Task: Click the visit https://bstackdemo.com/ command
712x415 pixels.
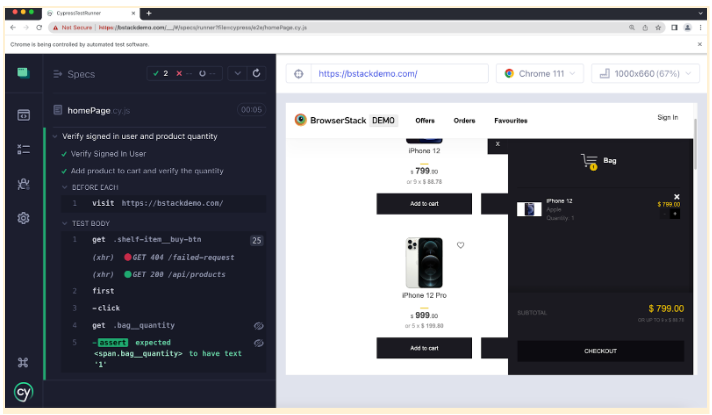Action: click(163, 203)
